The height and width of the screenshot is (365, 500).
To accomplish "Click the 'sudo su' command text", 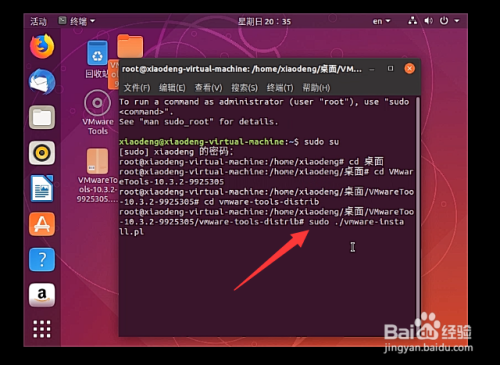I will (x=321, y=142).
